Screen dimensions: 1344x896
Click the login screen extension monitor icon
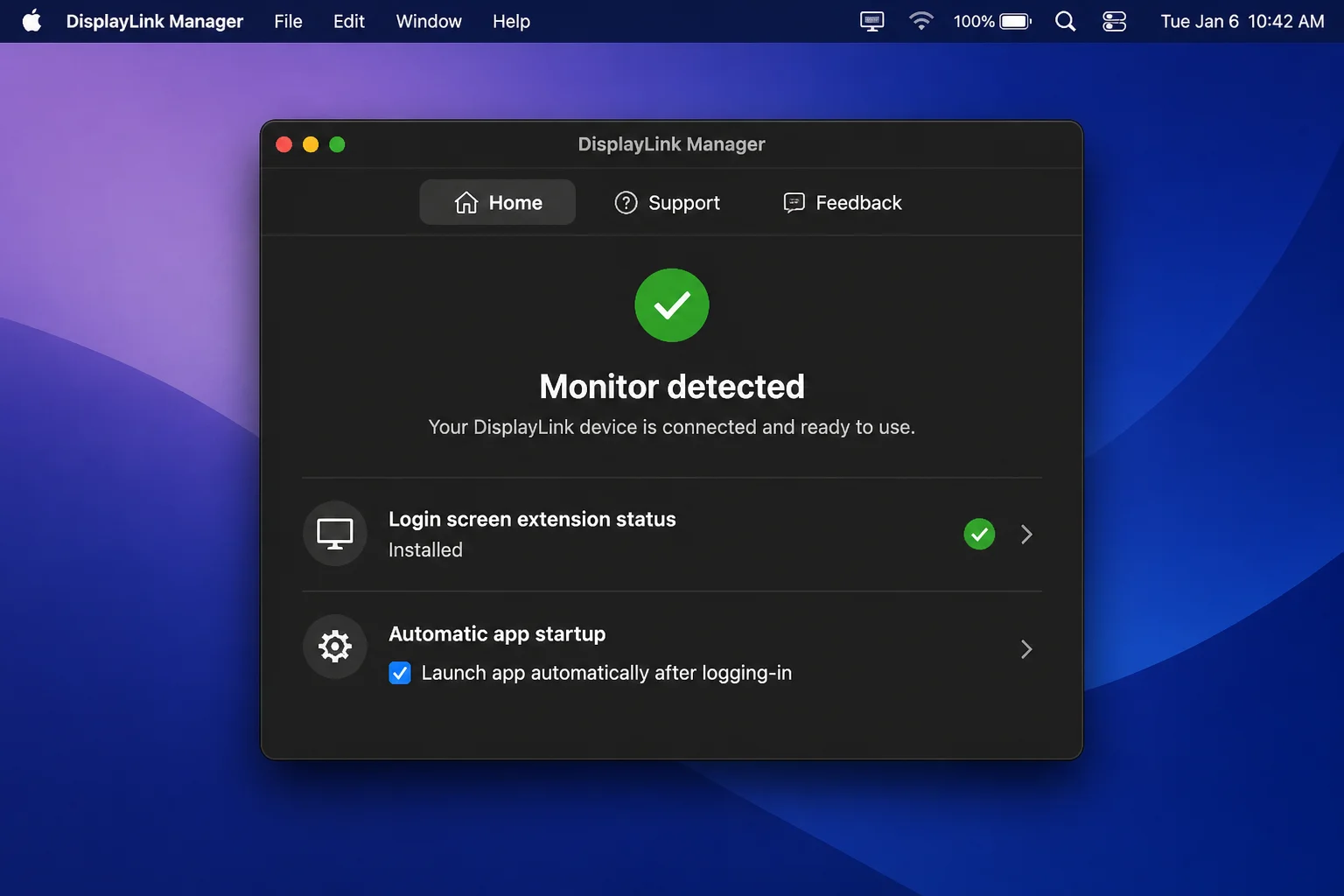[335, 534]
